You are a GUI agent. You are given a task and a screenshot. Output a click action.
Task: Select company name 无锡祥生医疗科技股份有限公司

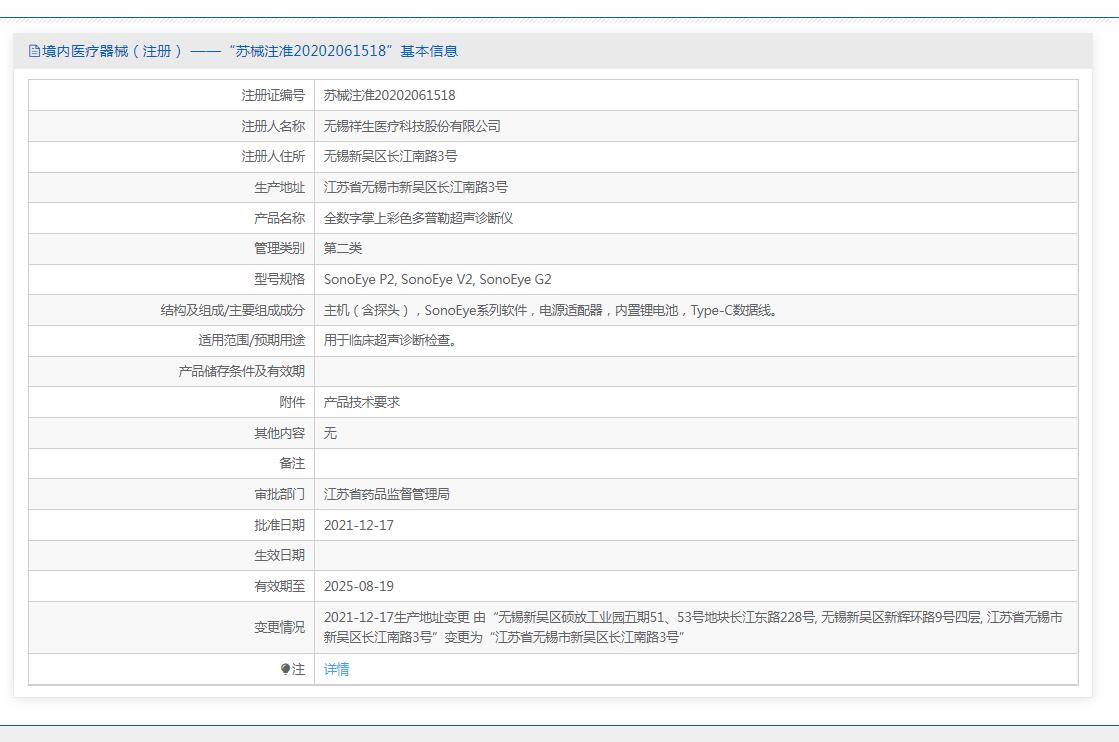(x=412, y=126)
